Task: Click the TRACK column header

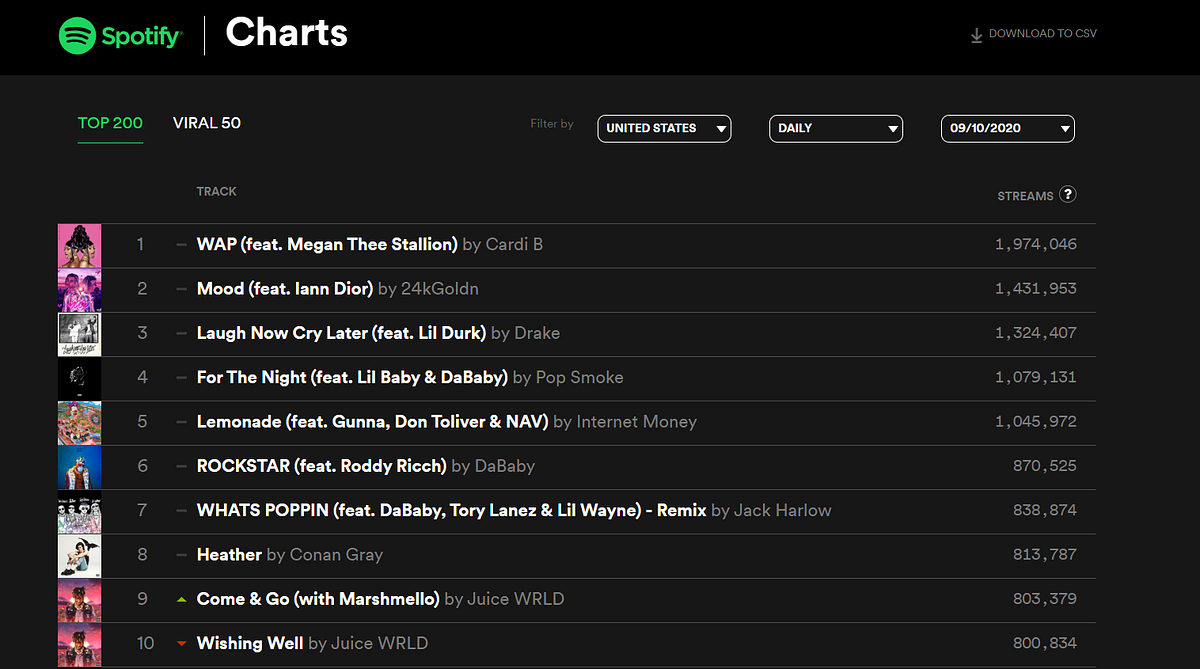Action: [x=216, y=191]
